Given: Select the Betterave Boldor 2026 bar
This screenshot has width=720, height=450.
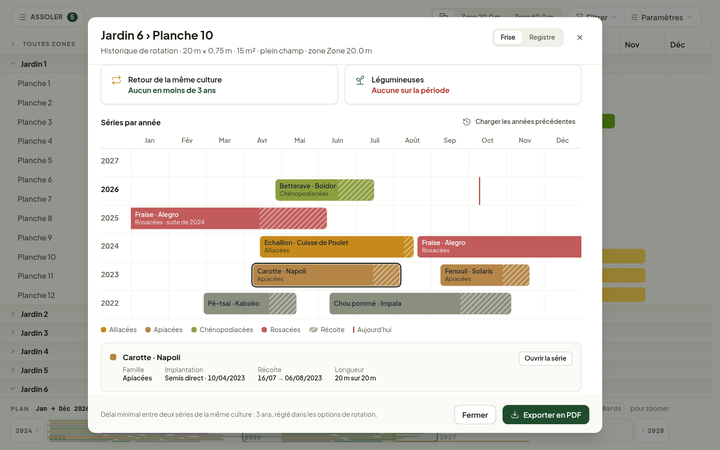Looking at the screenshot, I should (x=325, y=190).
